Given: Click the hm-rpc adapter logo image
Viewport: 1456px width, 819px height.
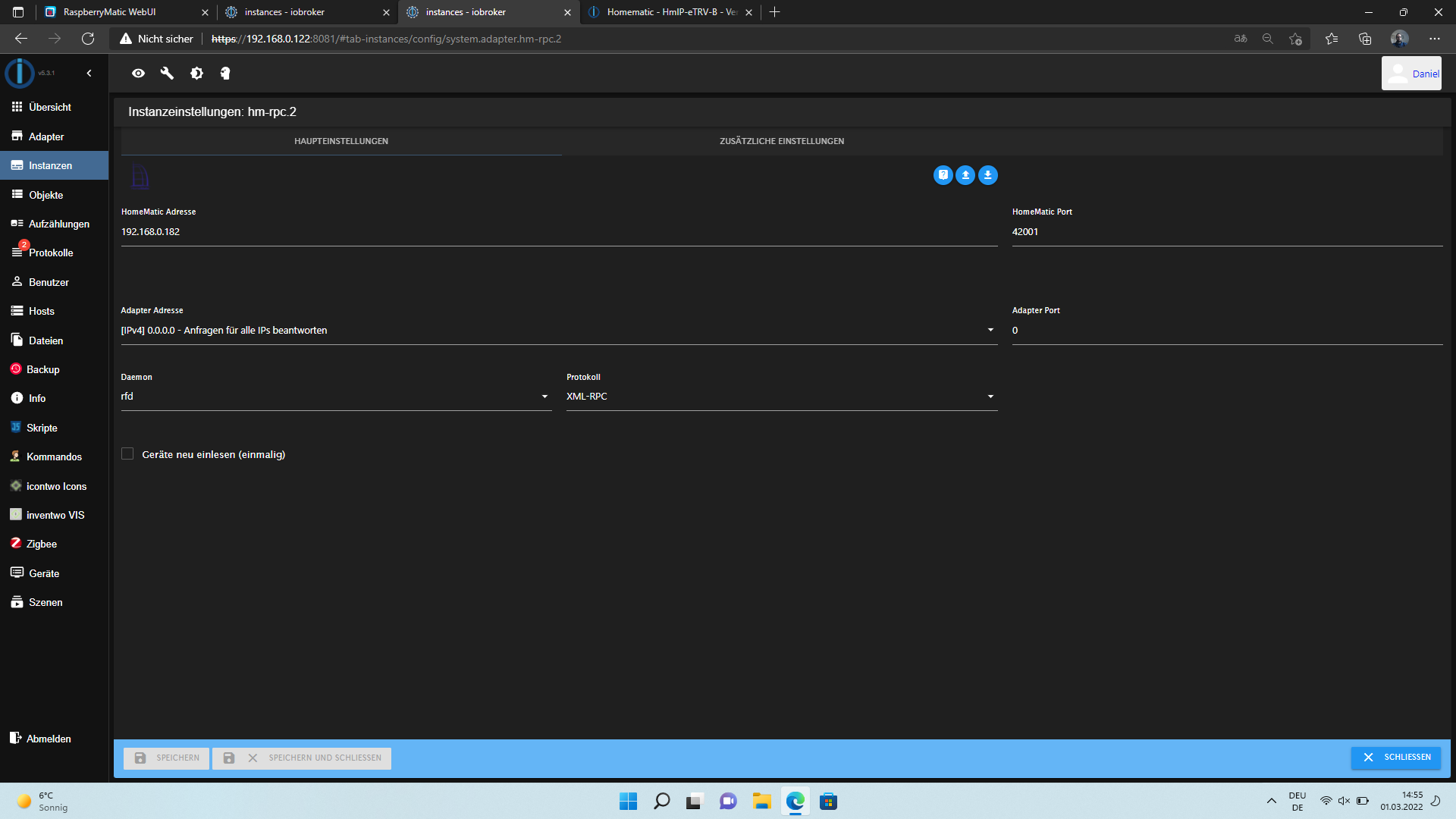Looking at the screenshot, I should click(x=140, y=177).
